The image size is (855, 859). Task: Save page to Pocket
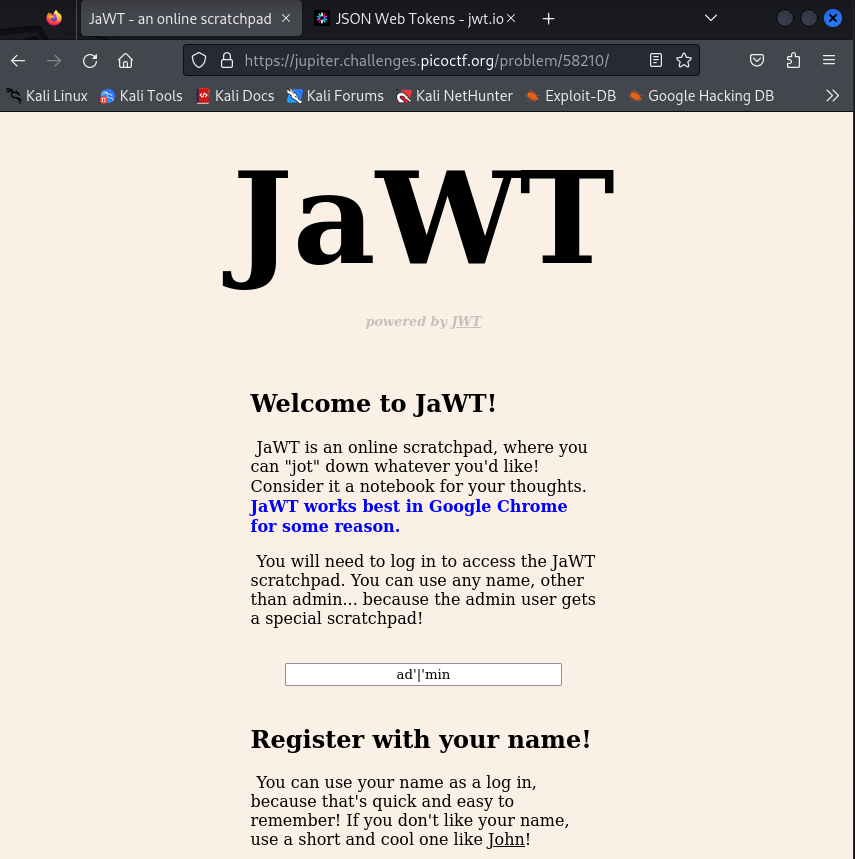757,60
